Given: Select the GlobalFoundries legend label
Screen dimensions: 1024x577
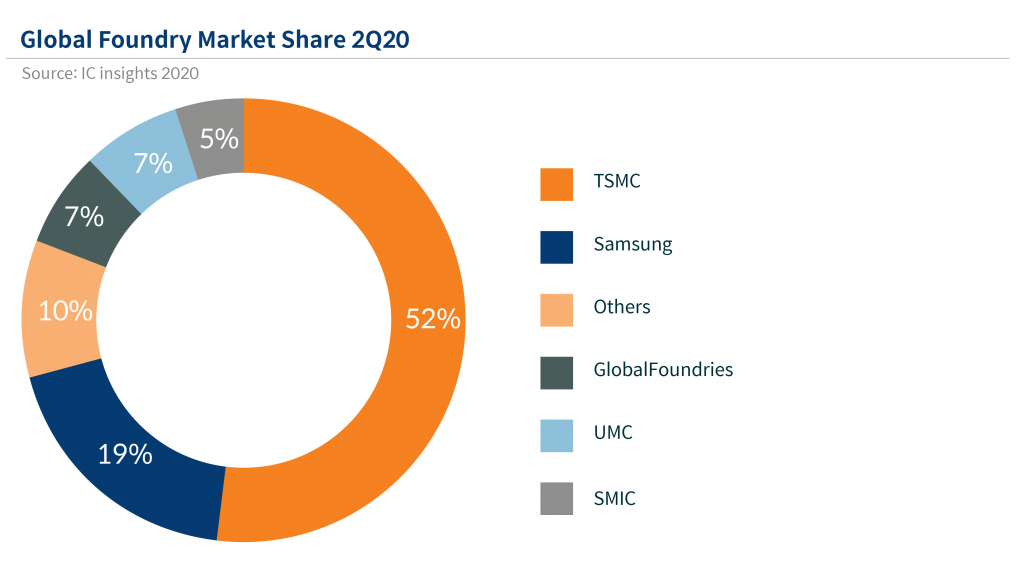Looking at the screenshot, I should click(663, 370).
